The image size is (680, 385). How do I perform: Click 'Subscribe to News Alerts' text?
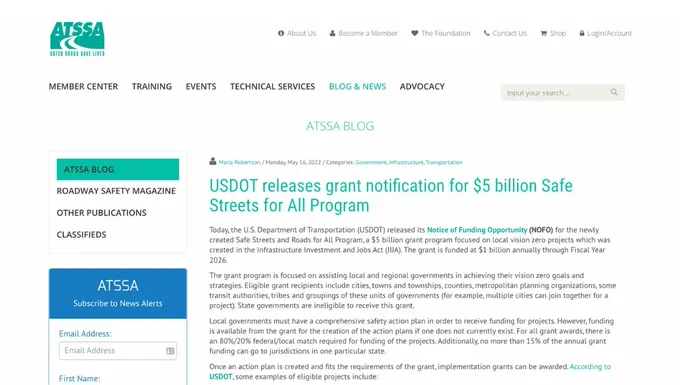point(118,303)
